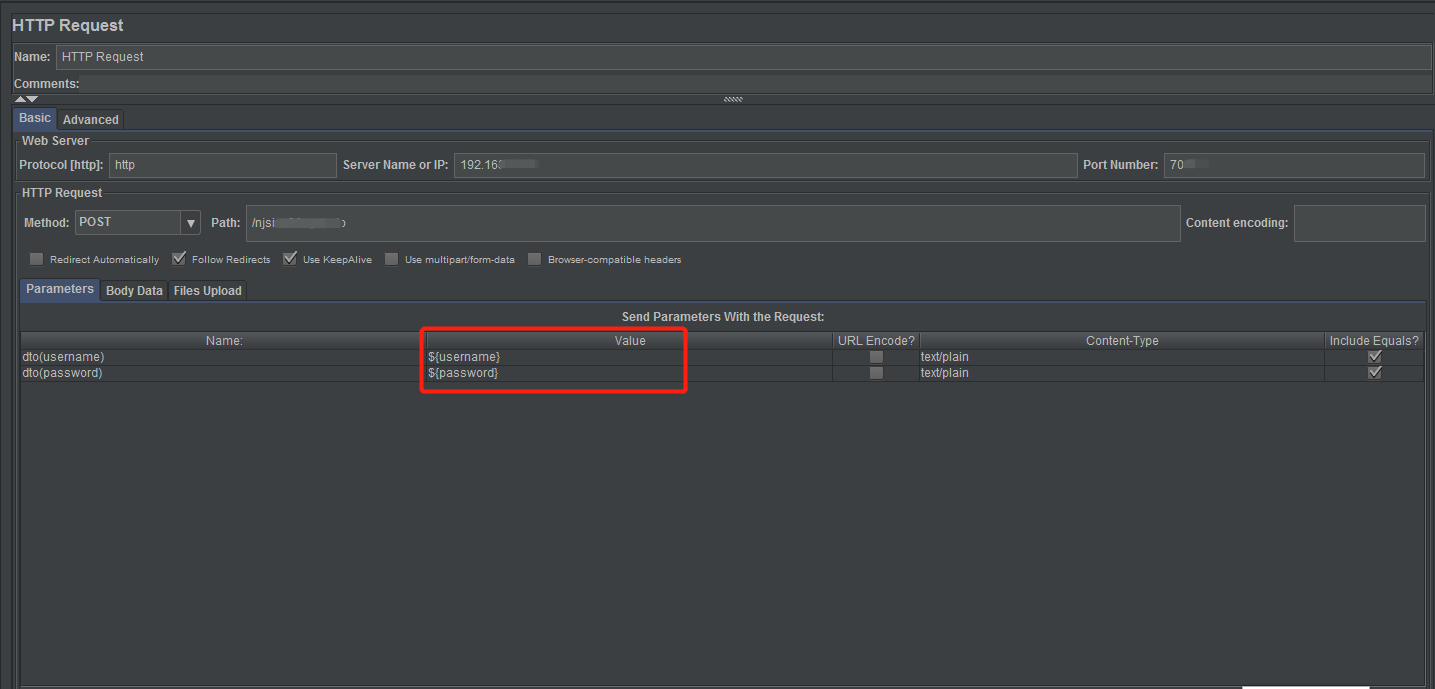Select the dto(password) name cell

point(224,373)
